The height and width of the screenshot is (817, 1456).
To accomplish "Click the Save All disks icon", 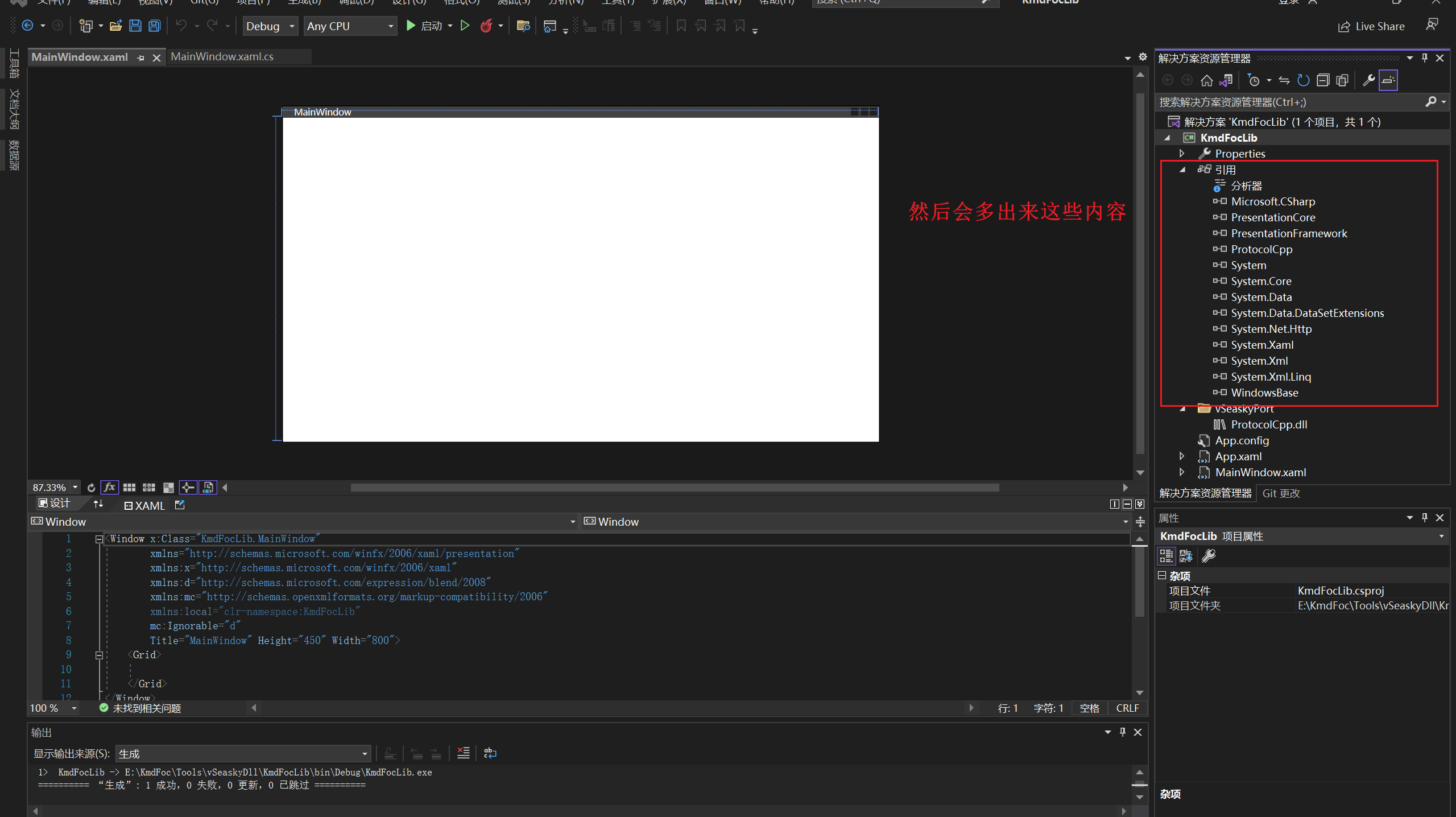I will [x=155, y=26].
